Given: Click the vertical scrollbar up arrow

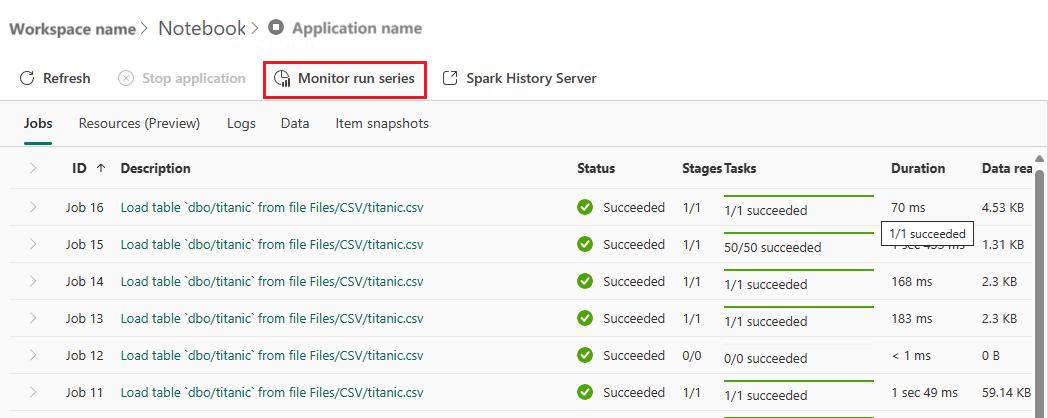Looking at the screenshot, I should [x=1039, y=159].
